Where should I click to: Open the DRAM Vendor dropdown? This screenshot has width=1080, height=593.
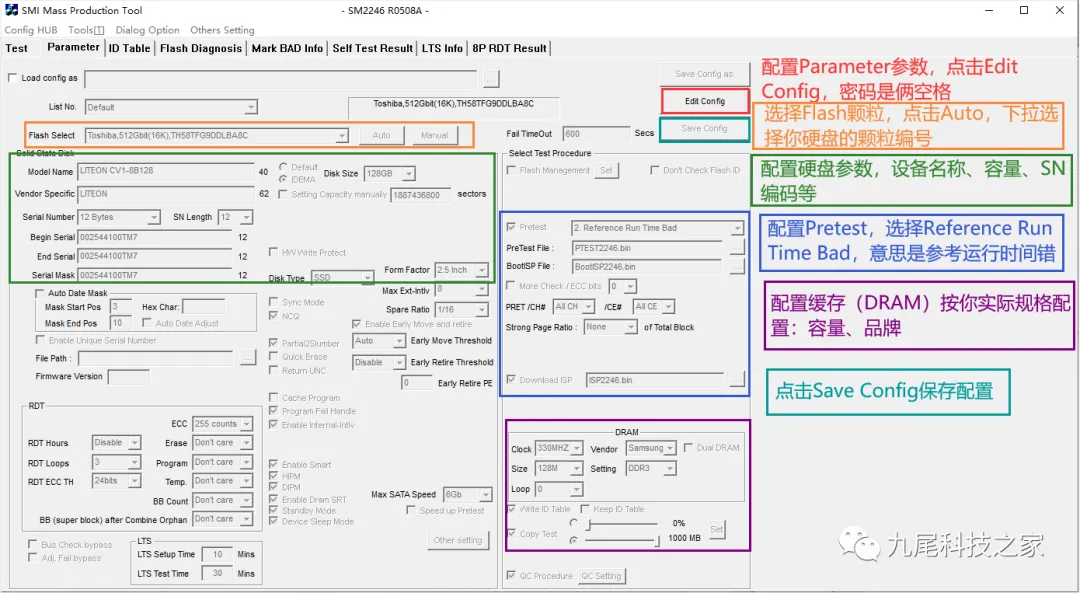click(650, 449)
